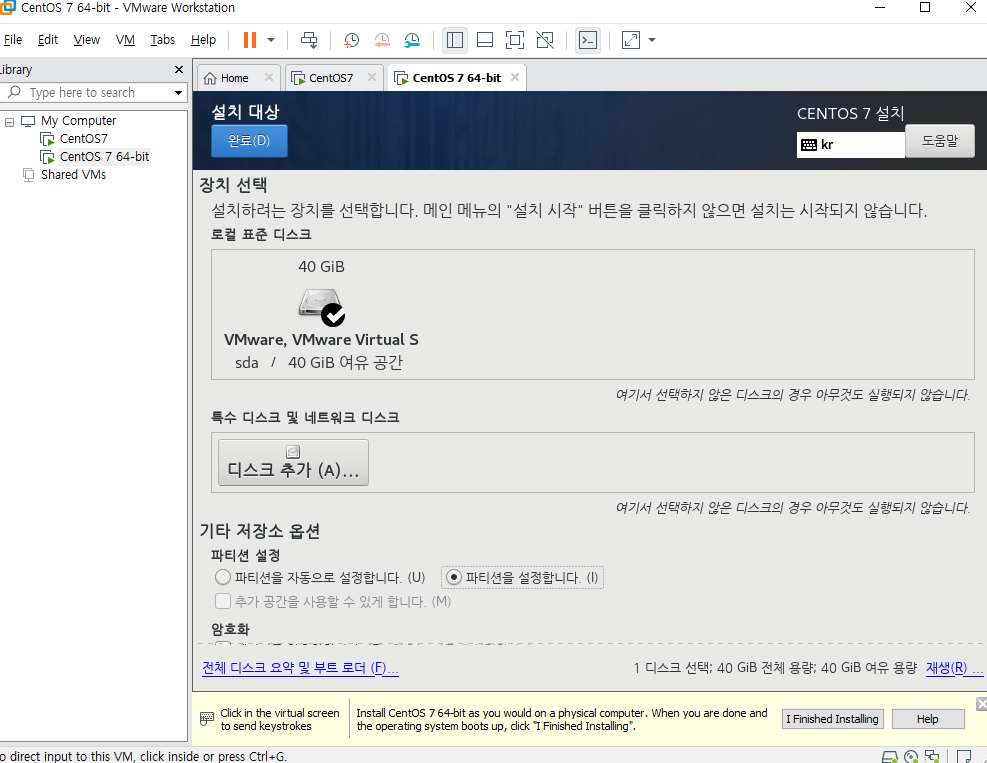This screenshot has width=987, height=763.
Task: Switch to Unity mode icon
Action: [x=545, y=40]
